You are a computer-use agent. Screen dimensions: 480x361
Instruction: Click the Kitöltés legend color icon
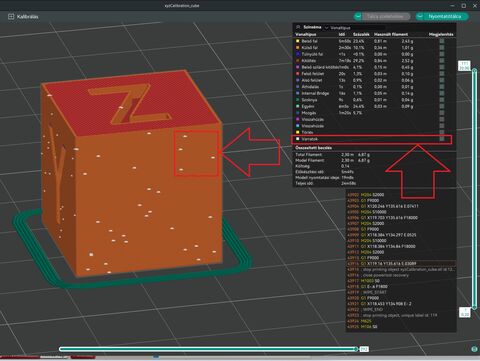[298, 61]
